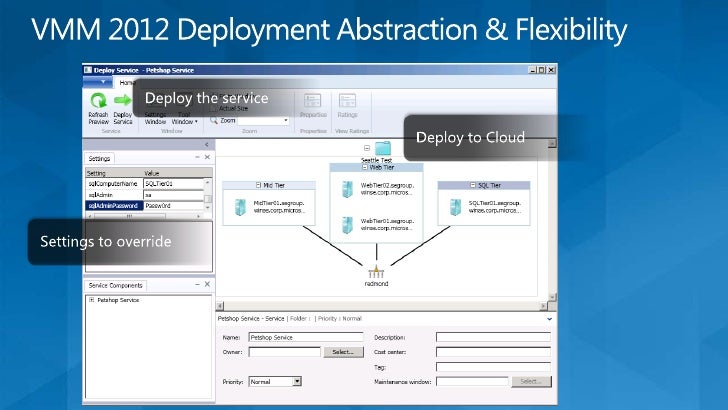This screenshot has width=728, height=410.
Task: Select Petshop Service in the components tree
Action: 118,300
